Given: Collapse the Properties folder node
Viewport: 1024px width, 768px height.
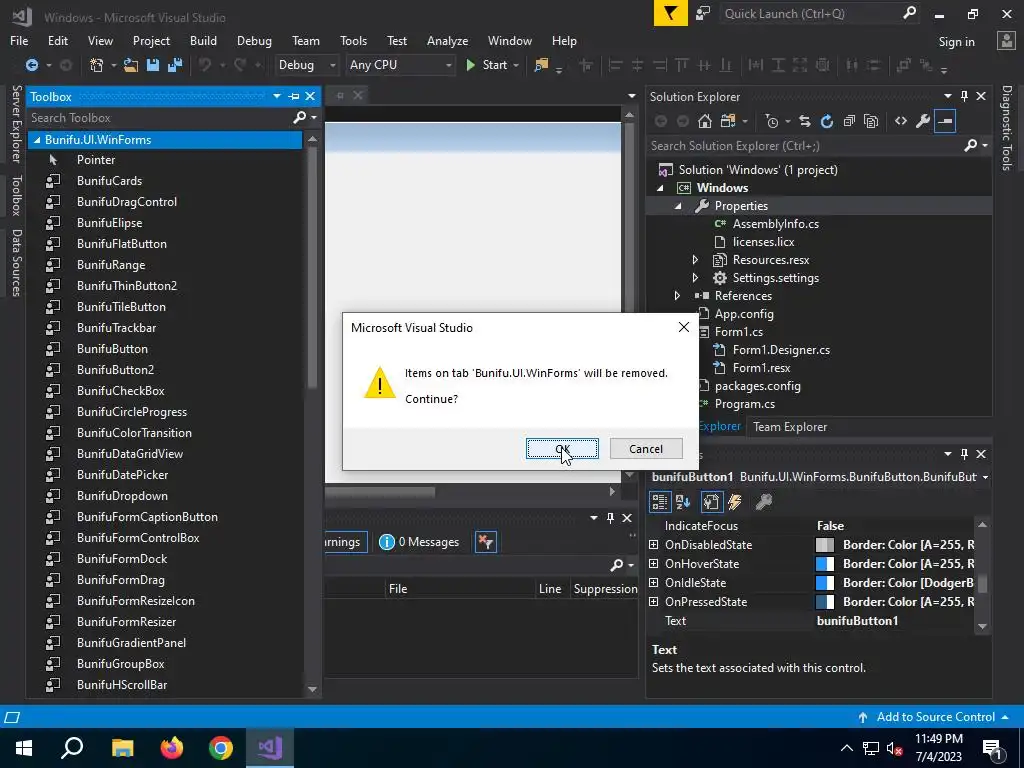Looking at the screenshot, I should point(678,206).
